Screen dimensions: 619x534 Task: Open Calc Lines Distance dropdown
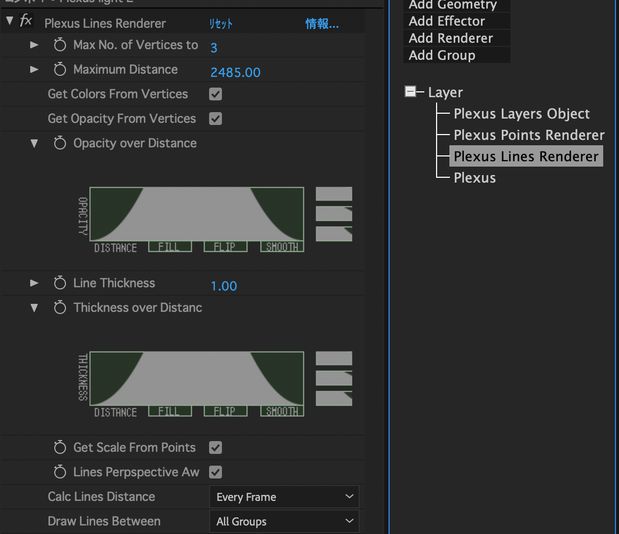(x=284, y=497)
